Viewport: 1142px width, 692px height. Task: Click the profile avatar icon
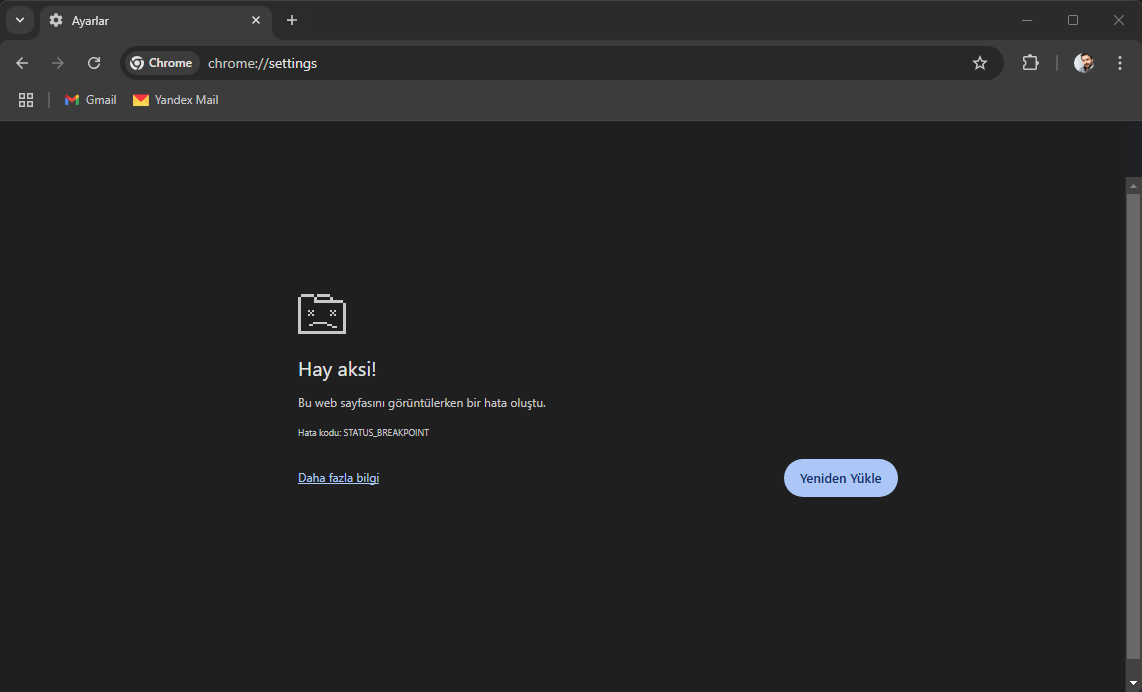1084,62
